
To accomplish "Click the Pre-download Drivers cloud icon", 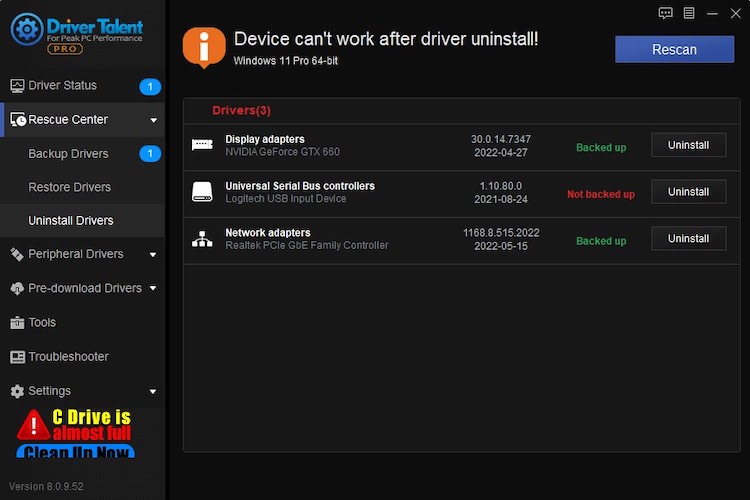I will (x=17, y=289).
